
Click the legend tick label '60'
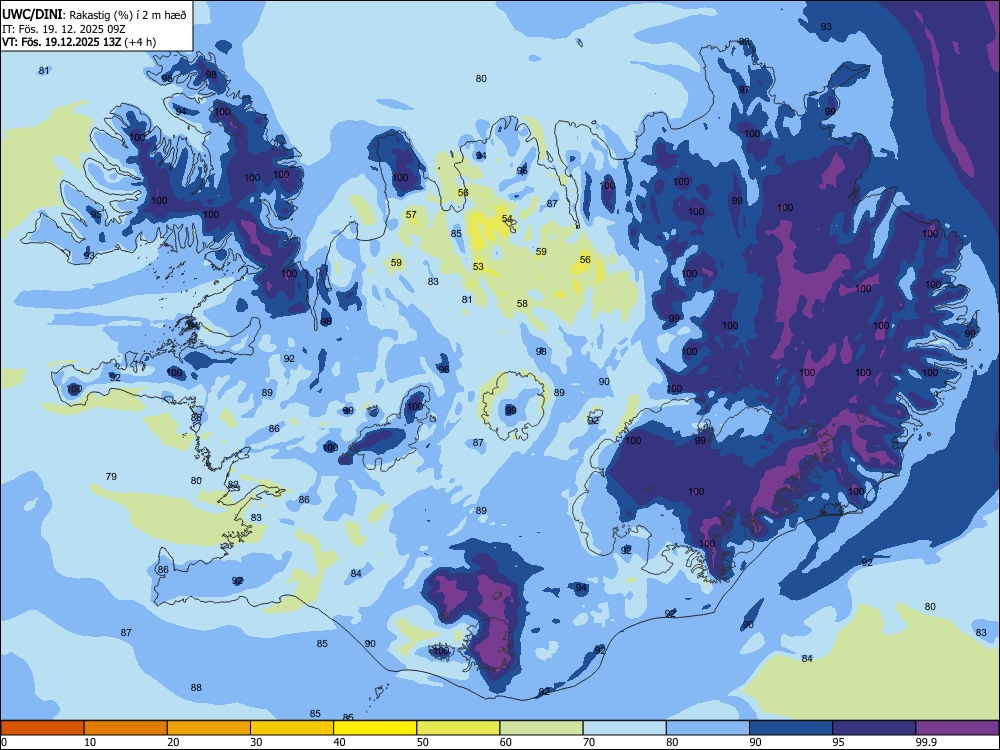[506, 742]
